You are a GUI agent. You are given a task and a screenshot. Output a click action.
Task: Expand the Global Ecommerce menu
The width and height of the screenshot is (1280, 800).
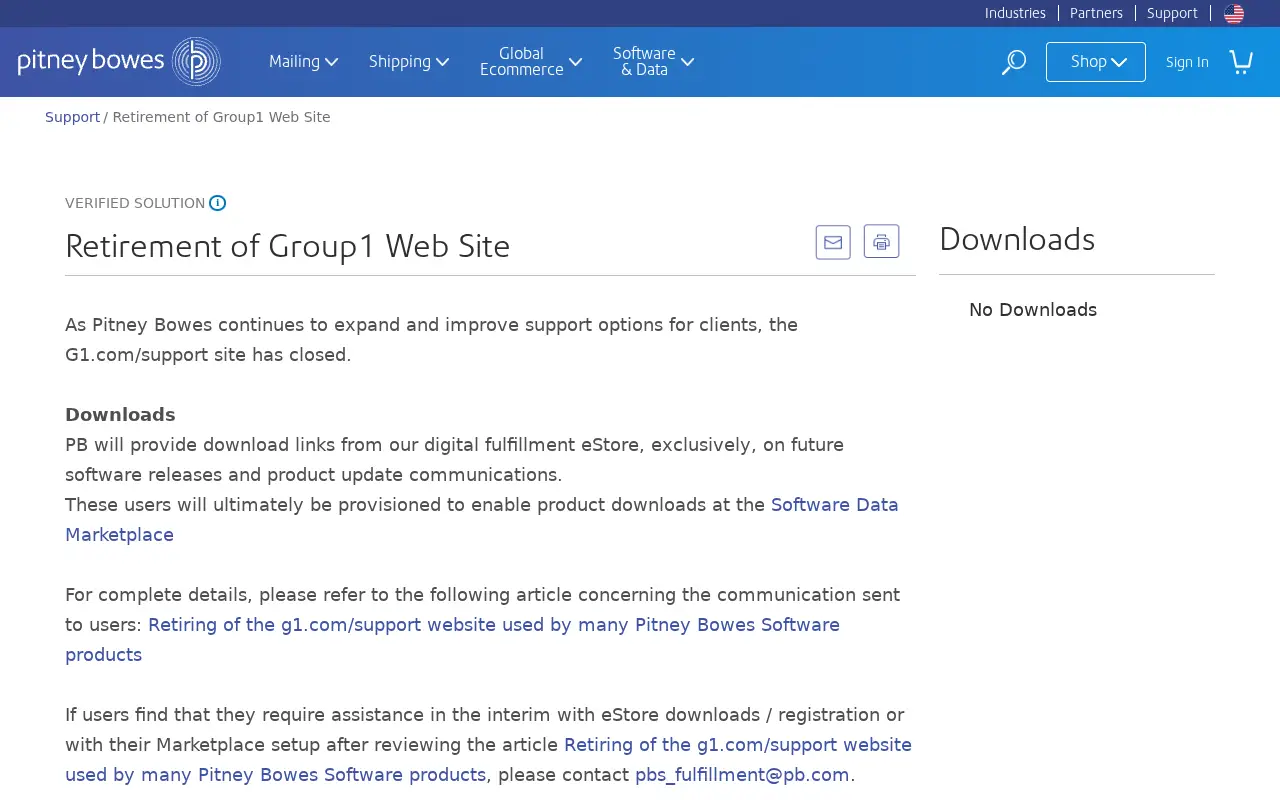pos(530,62)
